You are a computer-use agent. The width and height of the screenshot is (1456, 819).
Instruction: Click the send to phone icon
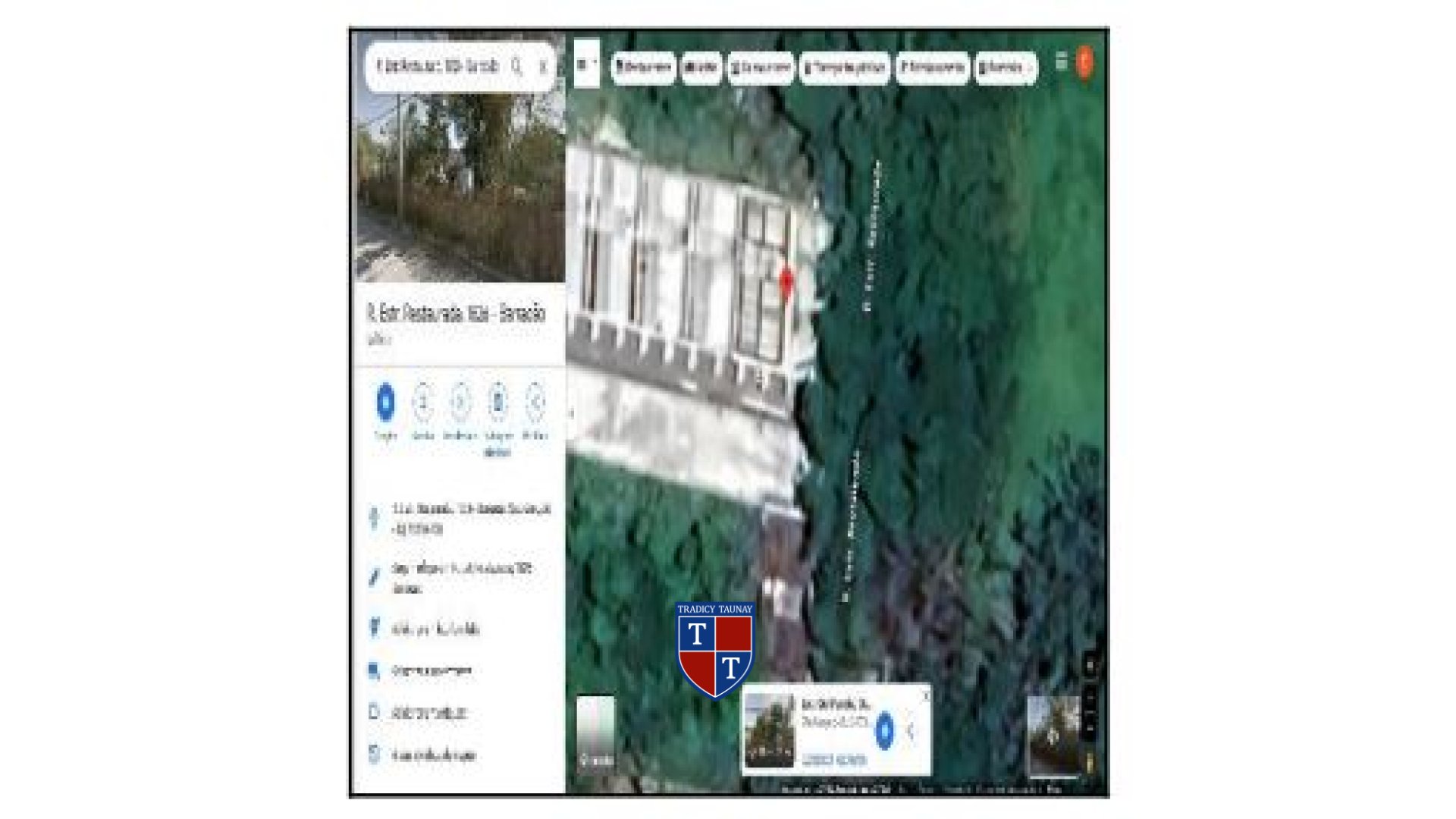tap(497, 402)
